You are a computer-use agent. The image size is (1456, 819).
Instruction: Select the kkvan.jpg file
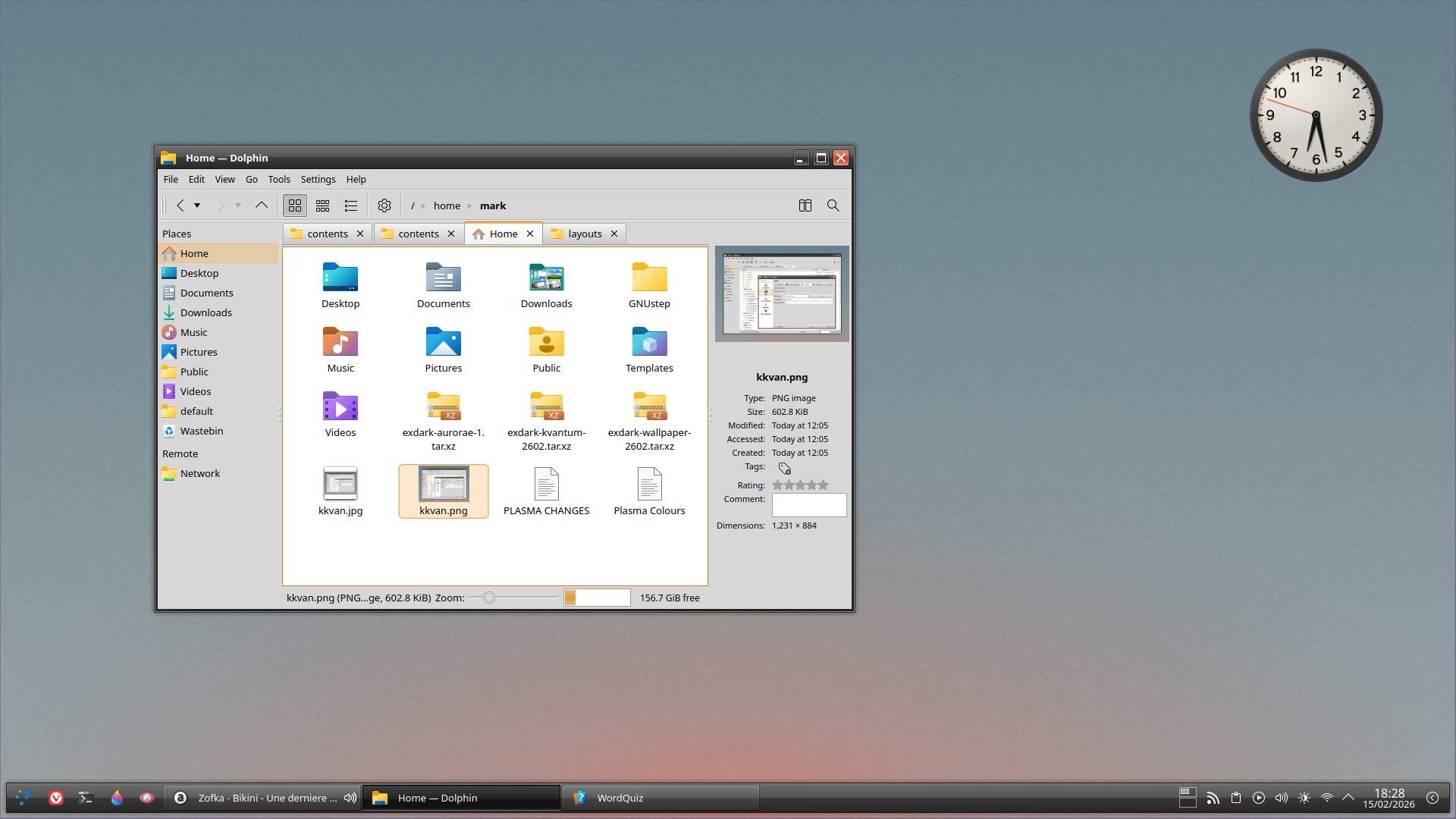pos(340,491)
